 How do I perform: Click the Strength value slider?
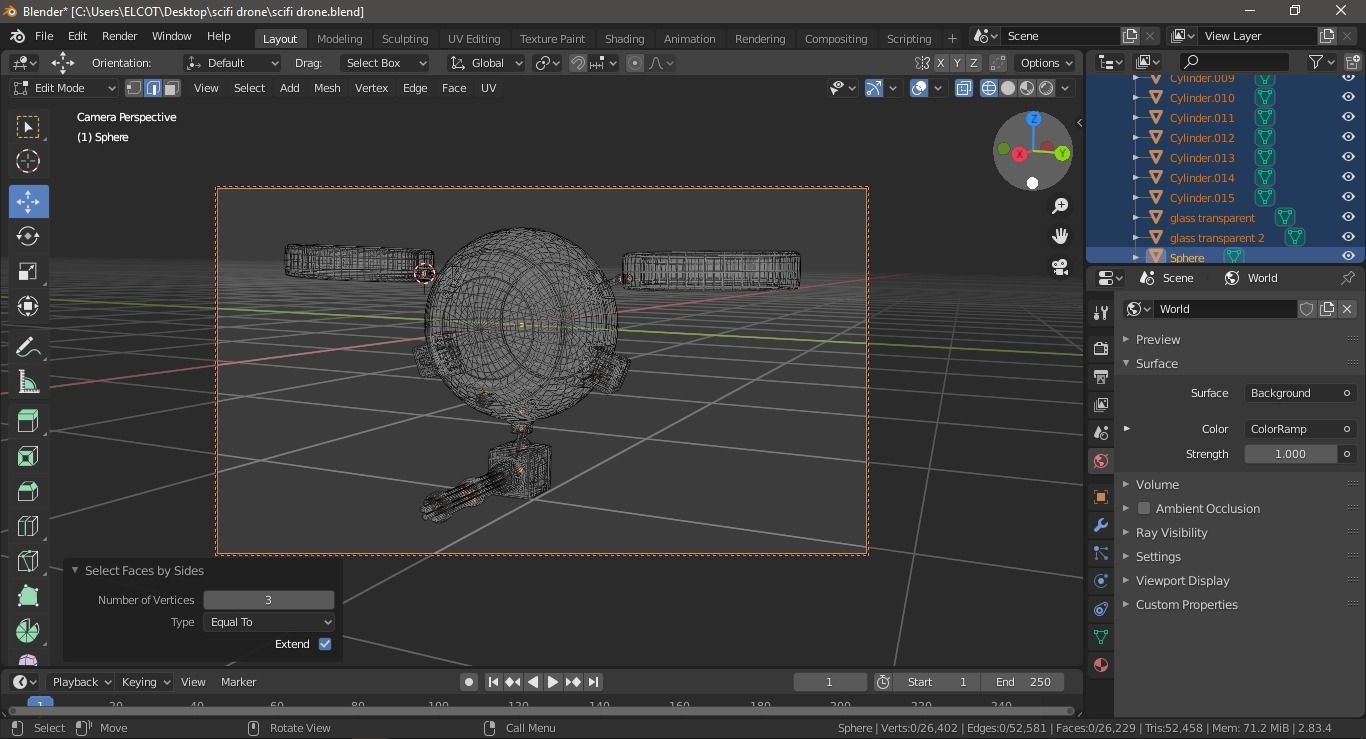1291,454
